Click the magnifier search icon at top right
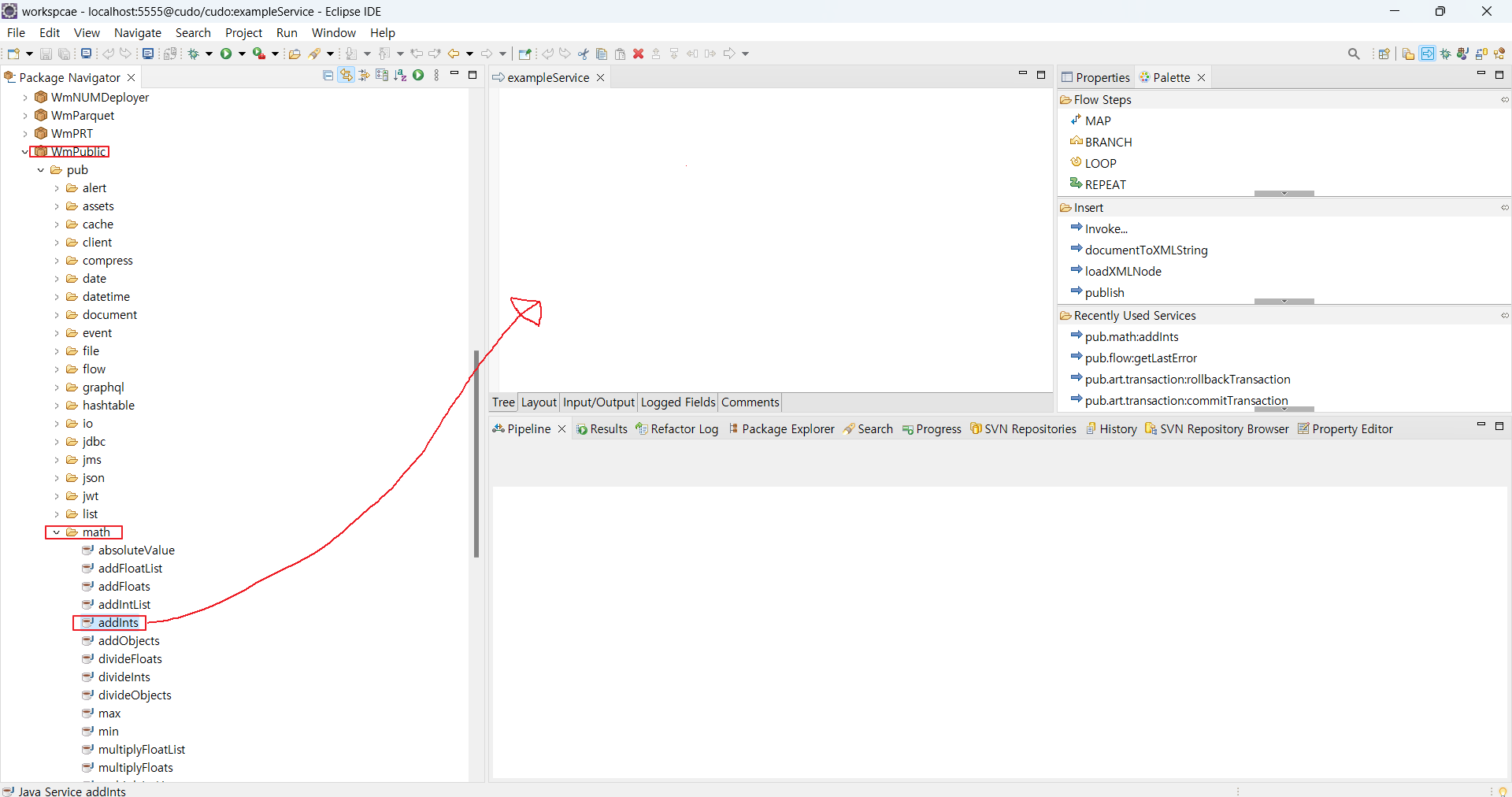 (x=1354, y=54)
